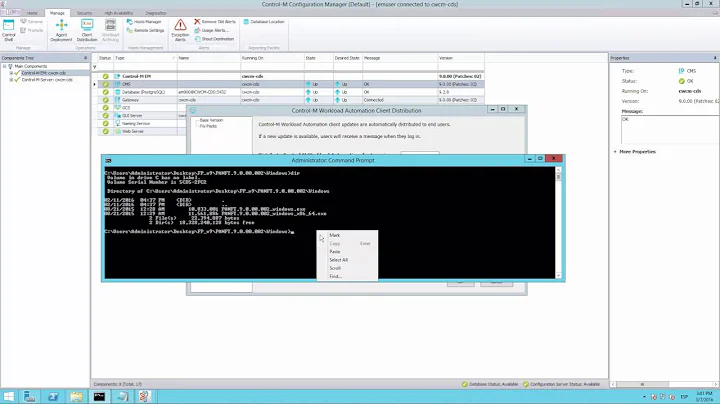Select Remove Old Alerts
720x404 pixels.
pos(214,22)
